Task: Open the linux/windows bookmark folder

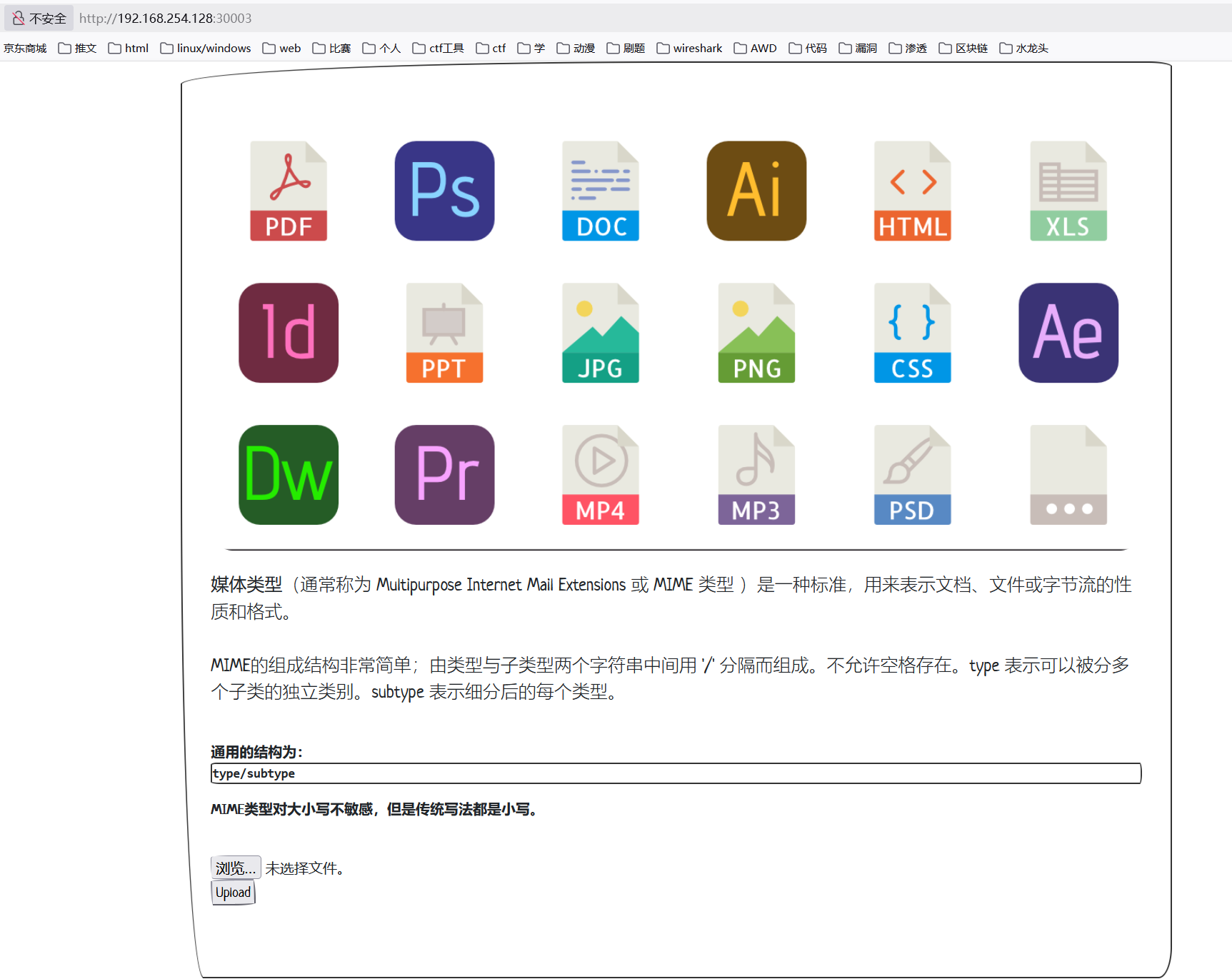Action: click(206, 48)
